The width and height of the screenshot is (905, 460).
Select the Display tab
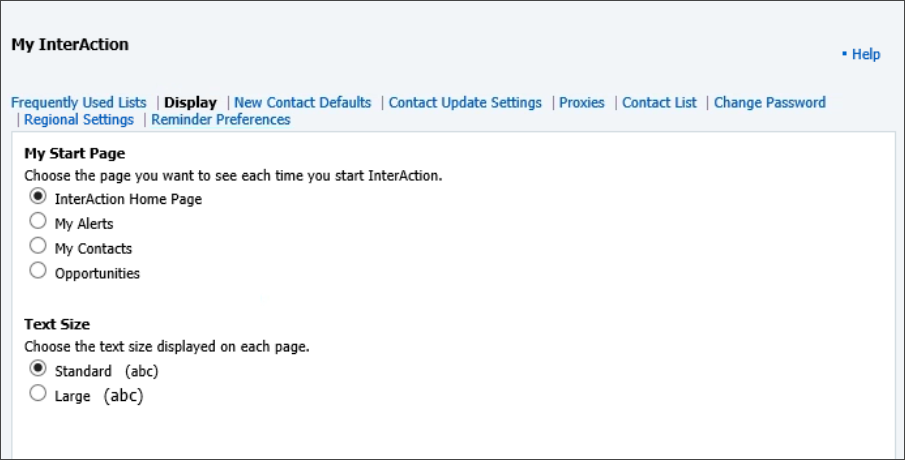click(190, 103)
